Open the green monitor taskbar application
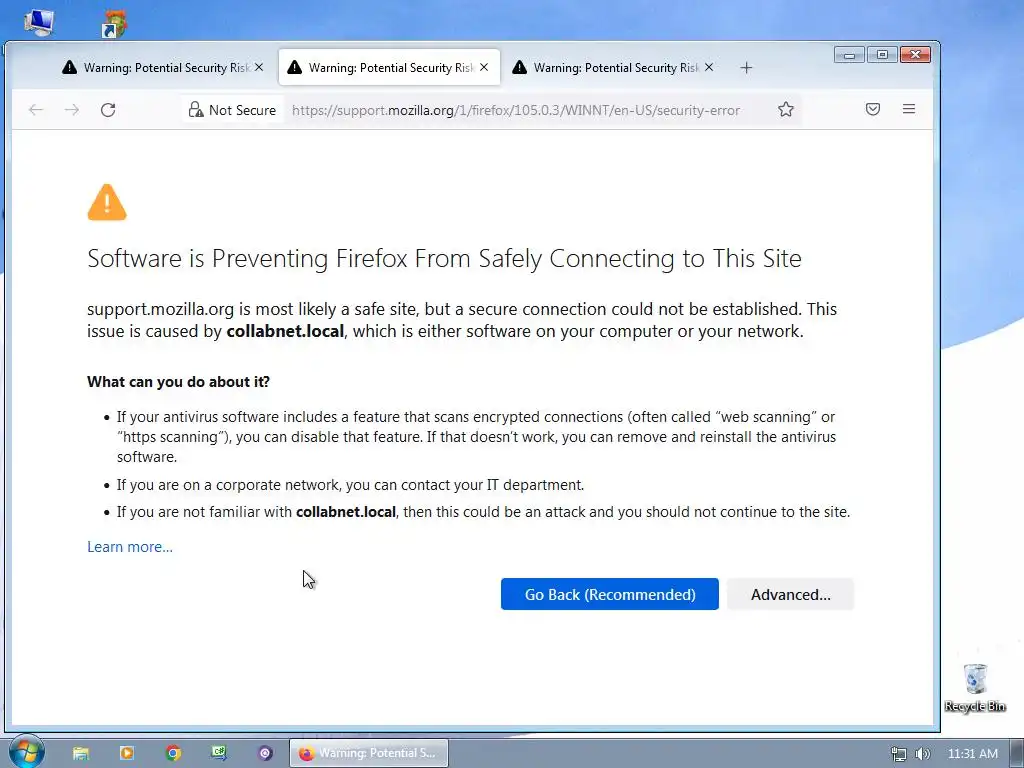The width and height of the screenshot is (1024, 768). (219, 753)
